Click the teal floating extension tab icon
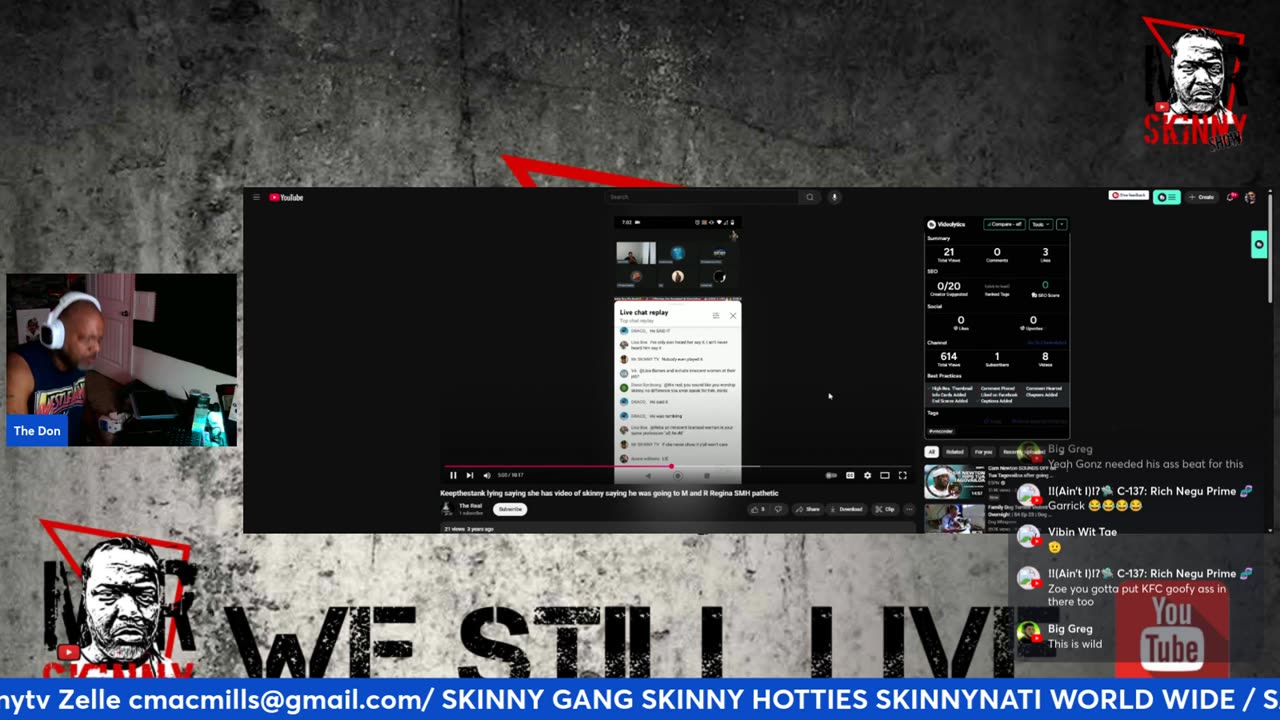Image resolution: width=1280 pixels, height=720 pixels. click(1259, 244)
